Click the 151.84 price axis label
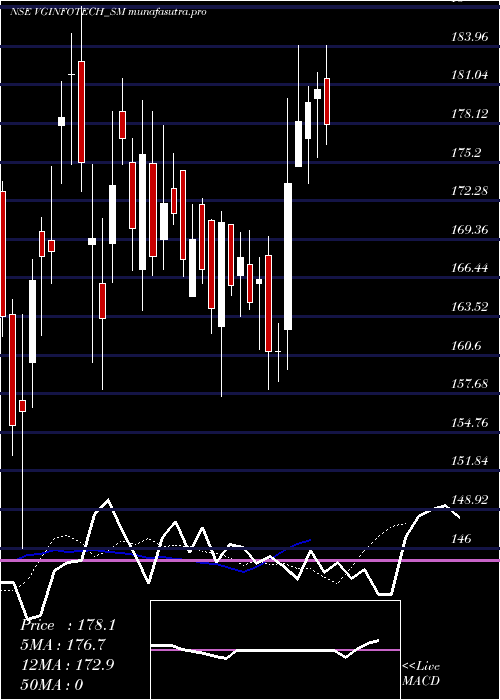 click(470, 461)
